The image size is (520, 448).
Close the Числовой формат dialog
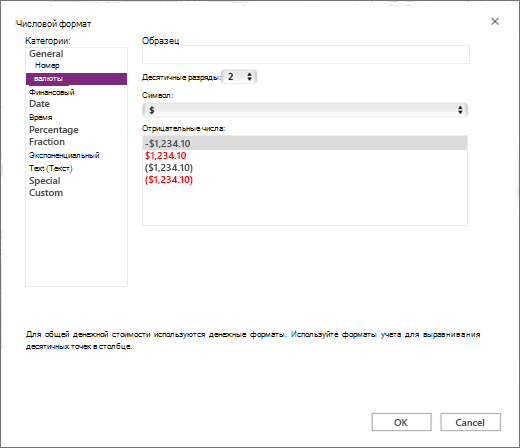(x=495, y=22)
